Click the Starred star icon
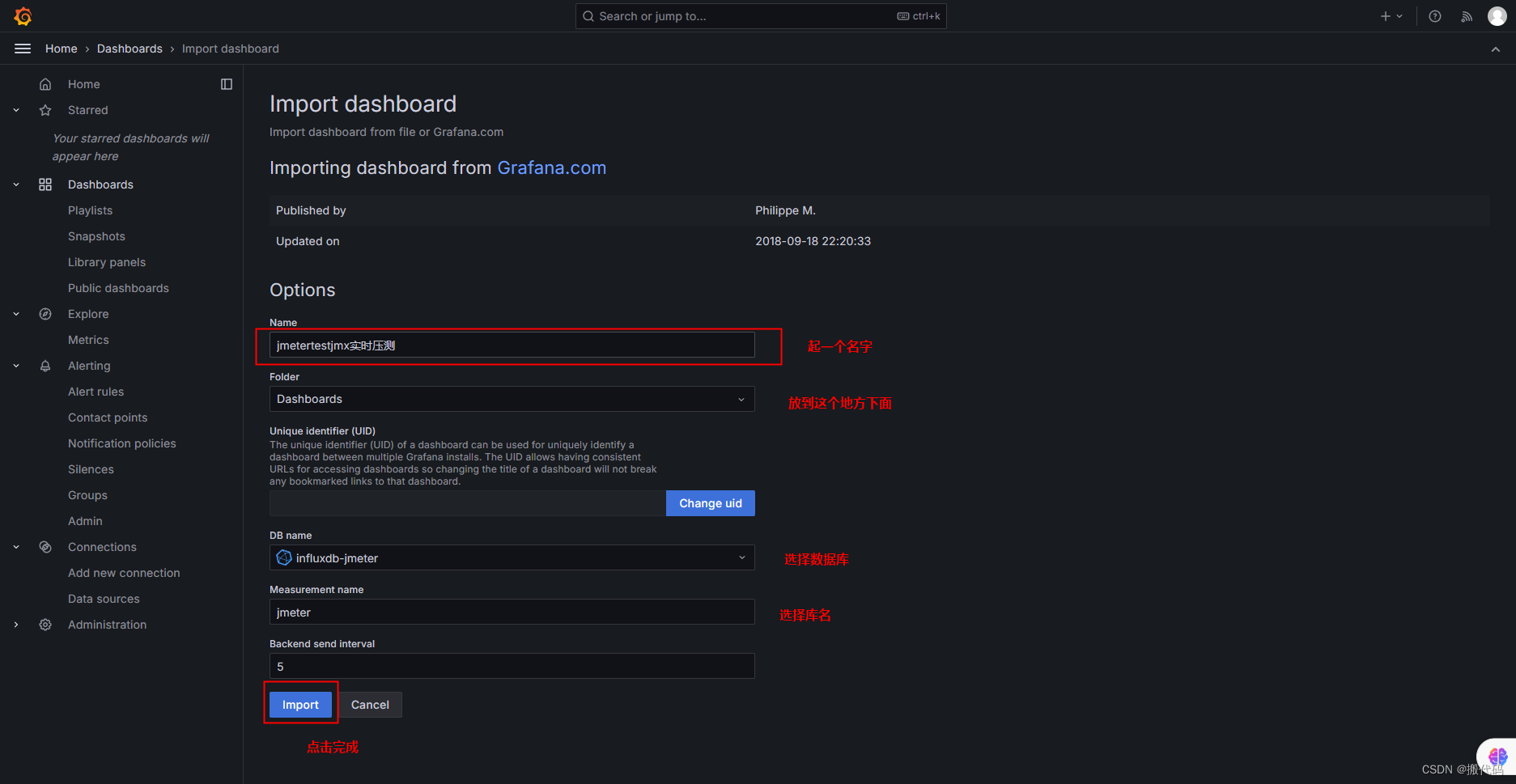This screenshot has width=1516, height=784. pos(45,110)
